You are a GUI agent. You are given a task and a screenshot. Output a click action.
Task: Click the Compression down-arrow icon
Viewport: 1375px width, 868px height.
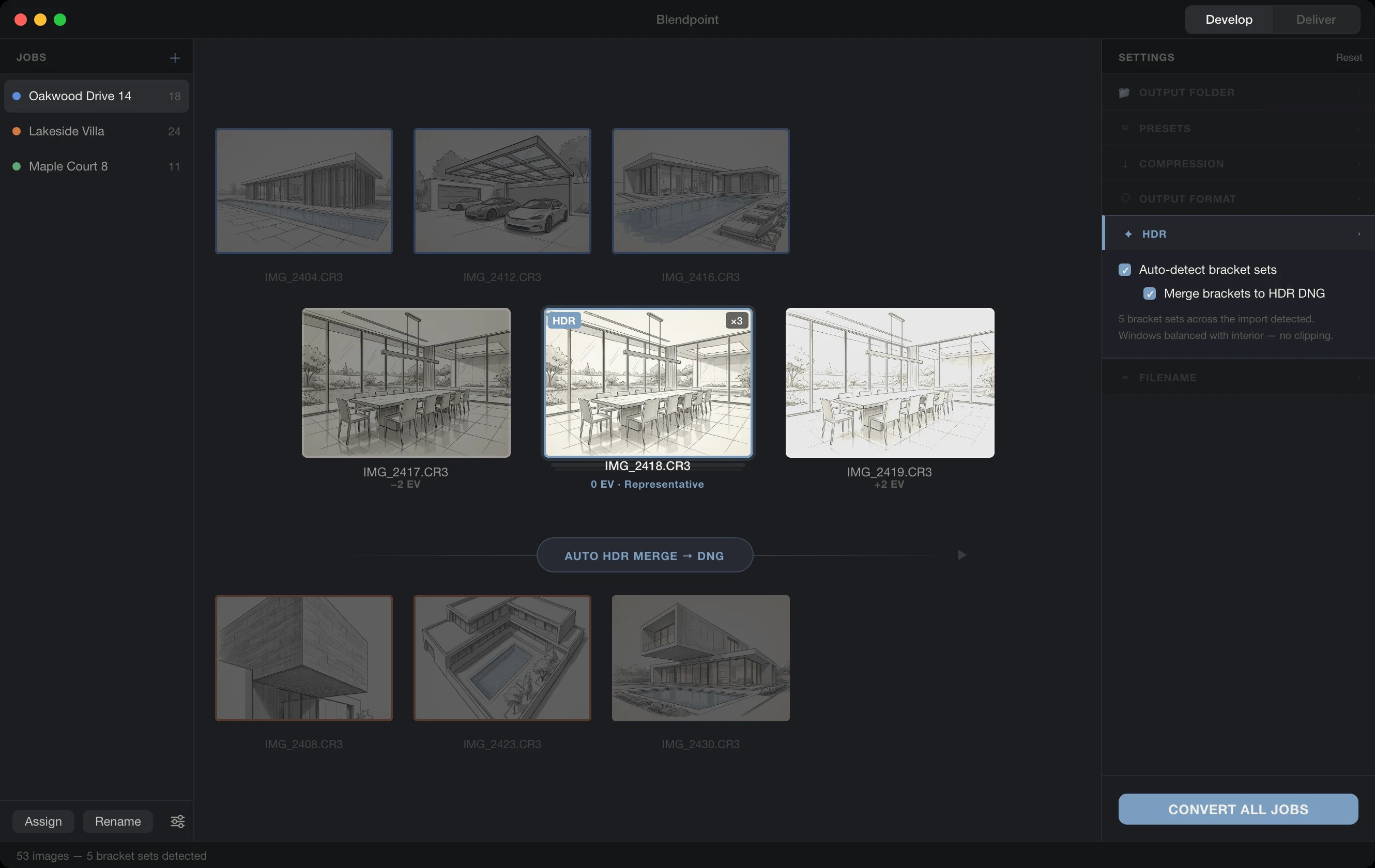click(1125, 164)
